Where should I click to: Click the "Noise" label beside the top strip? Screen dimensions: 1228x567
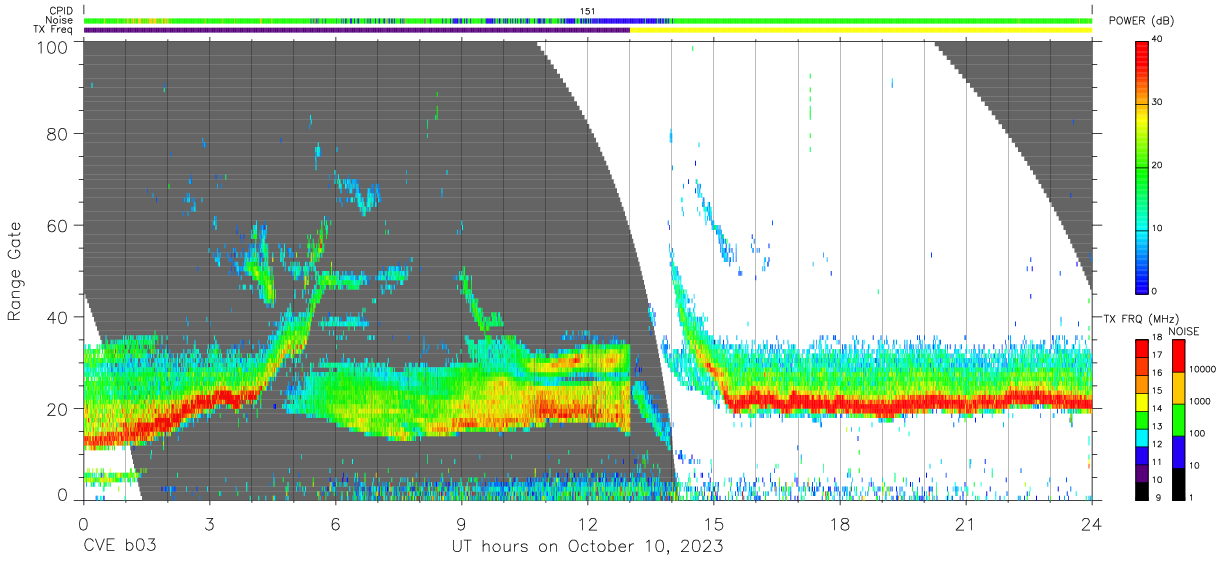[61, 20]
